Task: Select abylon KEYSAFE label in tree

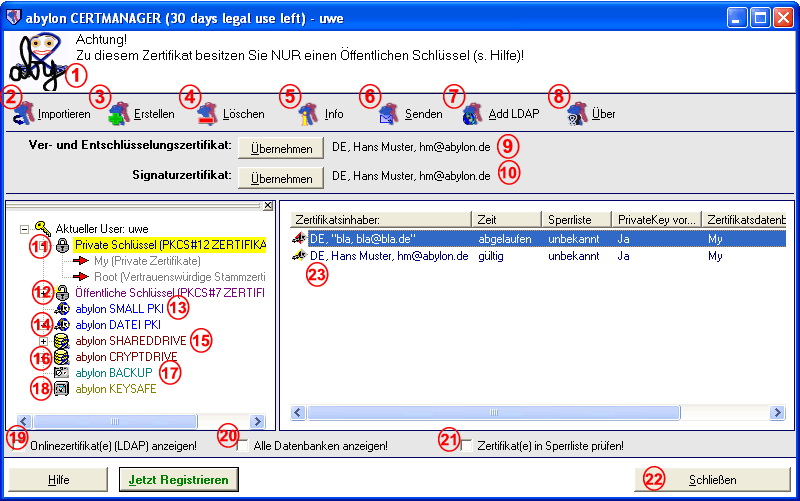Action: [x=116, y=389]
